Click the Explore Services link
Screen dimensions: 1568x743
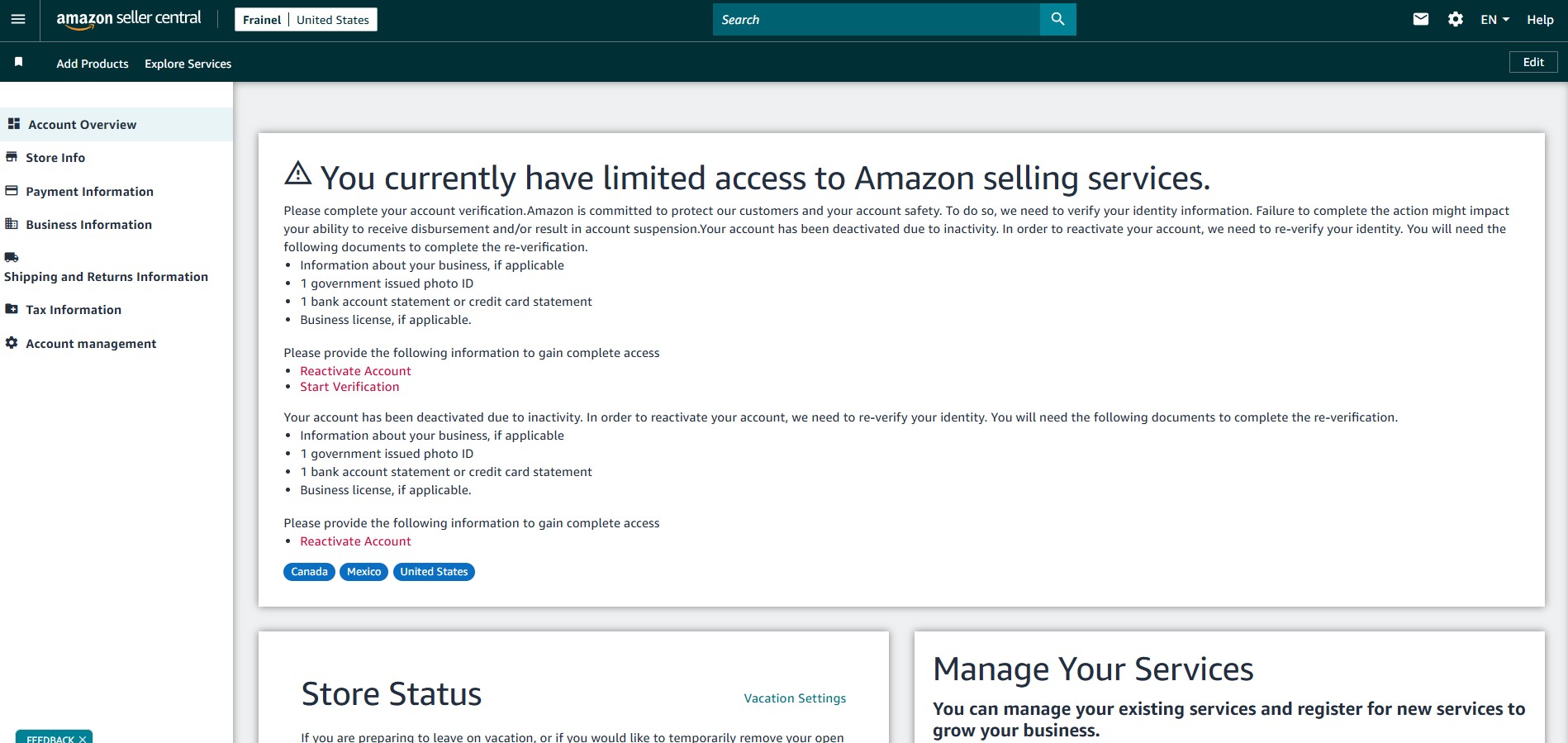click(188, 64)
